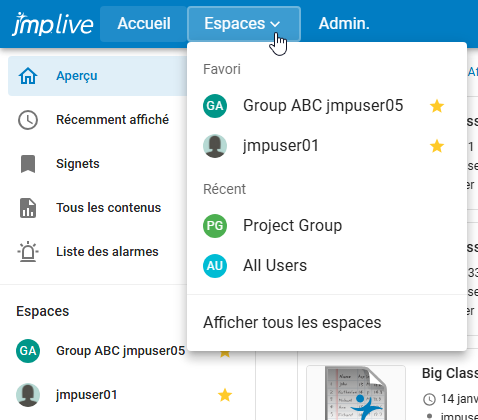This screenshot has width=478, height=420.
Task: Open the Admin. tab
Action: click(344, 24)
